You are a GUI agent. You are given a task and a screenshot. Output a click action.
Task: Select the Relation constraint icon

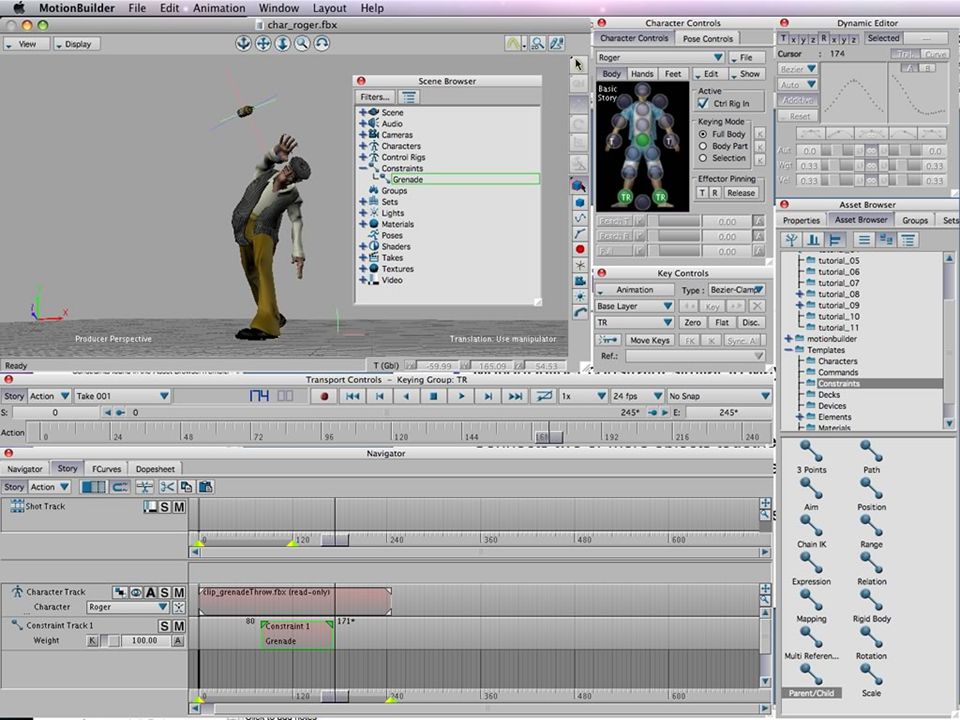coord(871,563)
